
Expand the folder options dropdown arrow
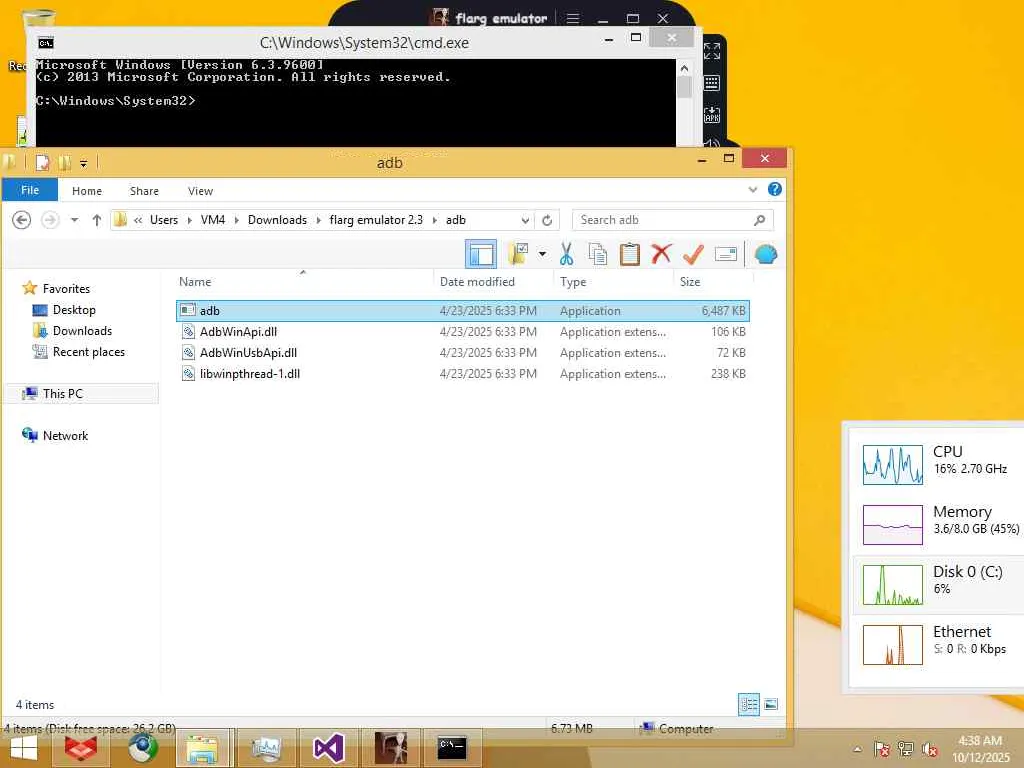tap(542, 254)
